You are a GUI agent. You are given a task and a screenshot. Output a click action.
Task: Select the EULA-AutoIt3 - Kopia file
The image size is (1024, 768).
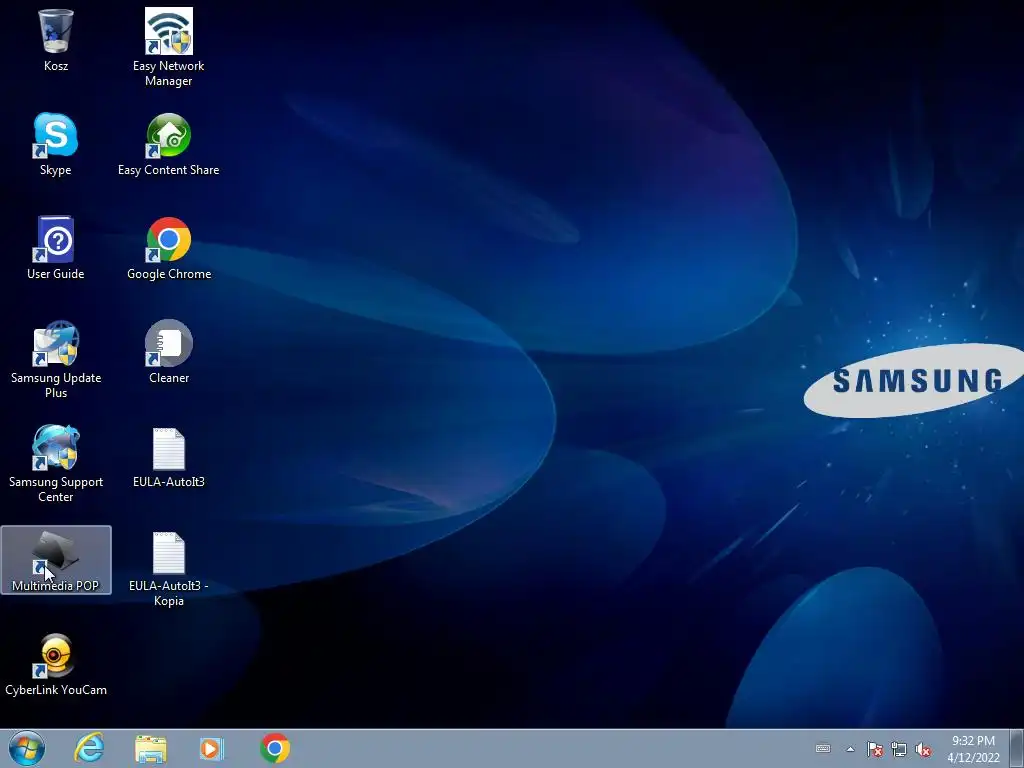(x=168, y=568)
